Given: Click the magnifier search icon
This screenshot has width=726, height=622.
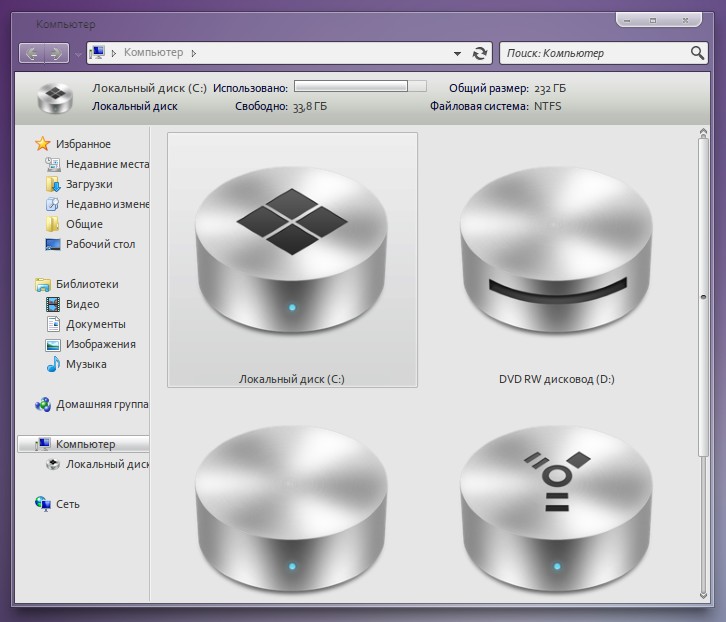Looking at the screenshot, I should tap(697, 53).
